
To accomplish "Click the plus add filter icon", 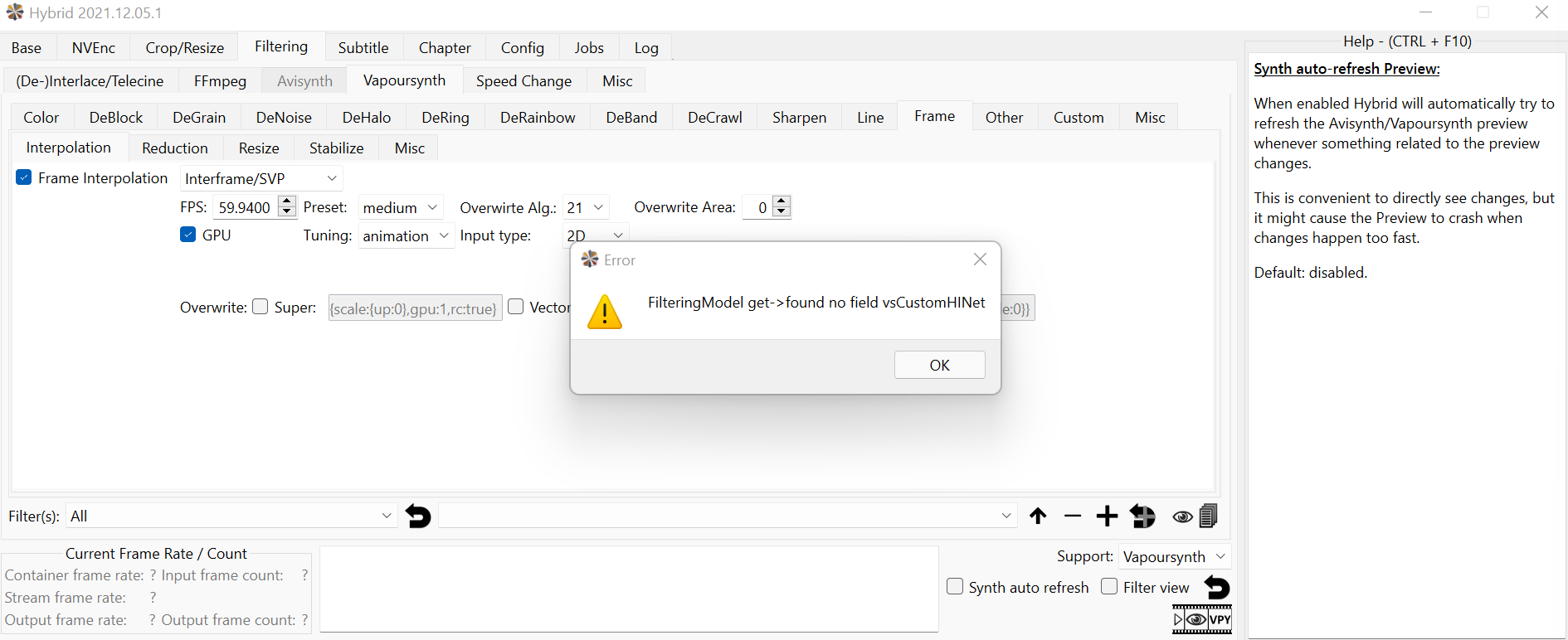I will [x=1107, y=516].
